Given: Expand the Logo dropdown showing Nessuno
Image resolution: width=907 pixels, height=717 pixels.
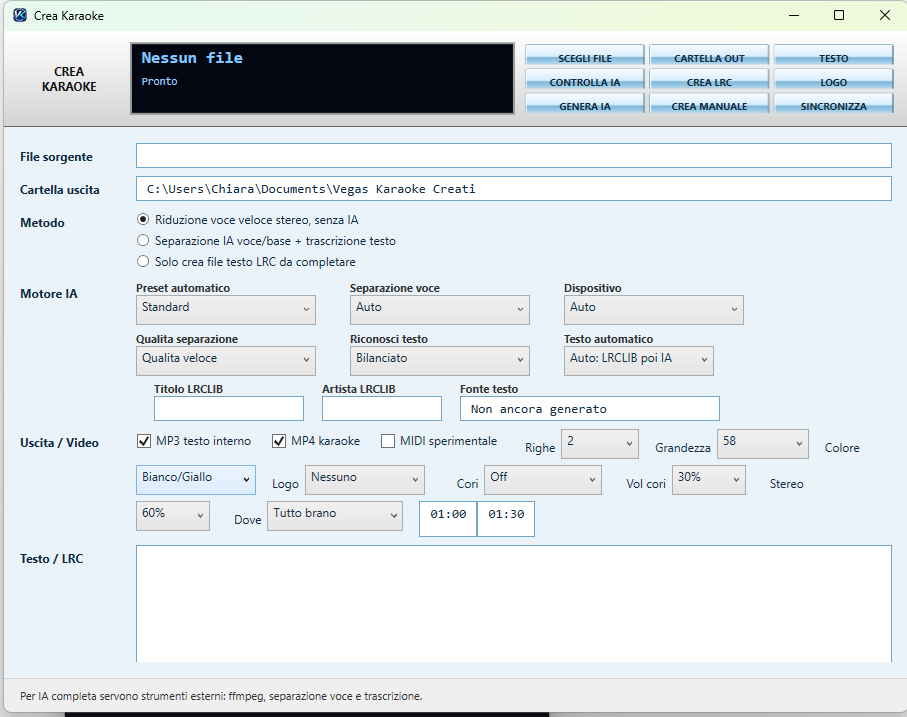Looking at the screenshot, I should pyautogui.click(x=364, y=480).
